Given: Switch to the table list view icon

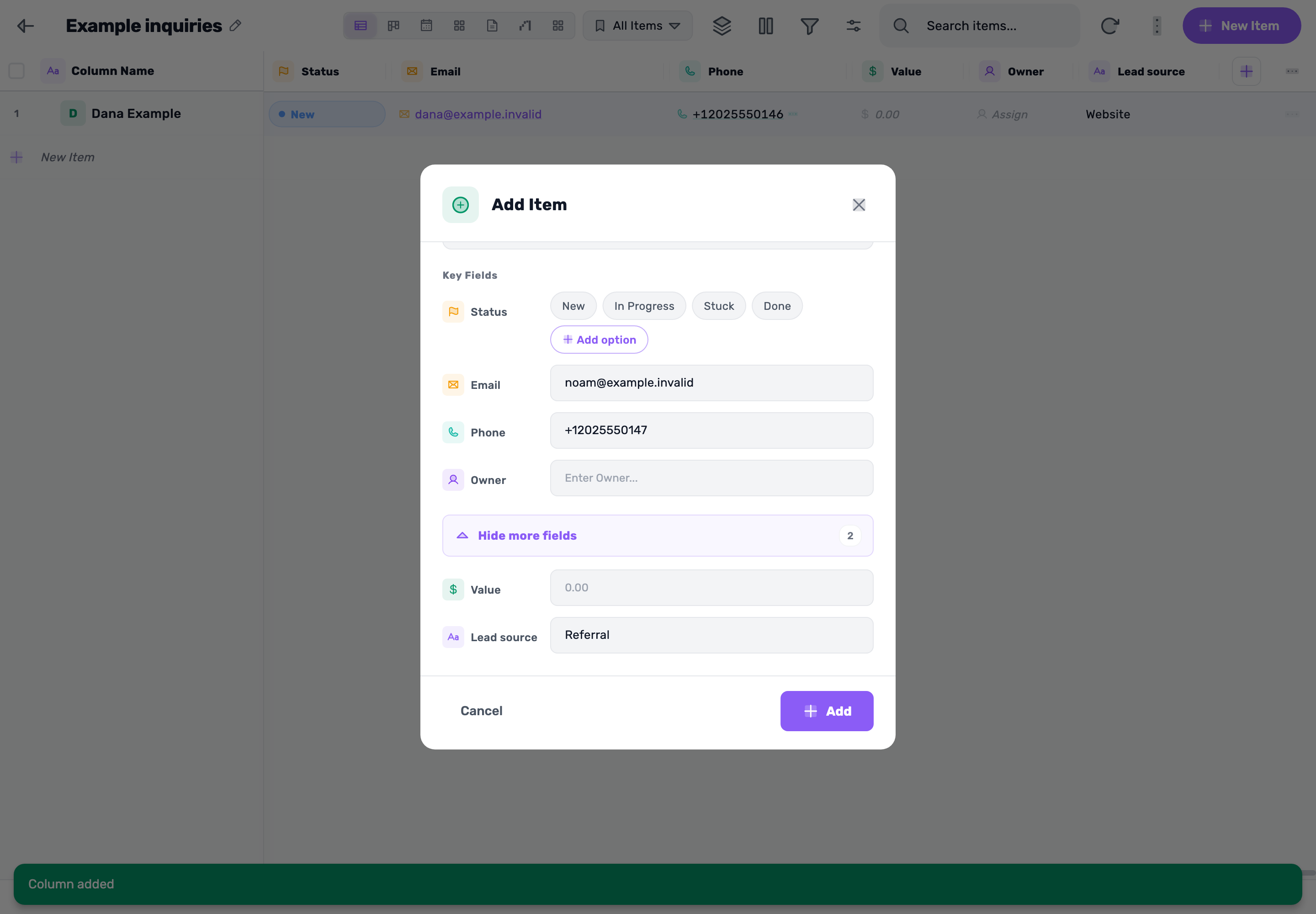Looking at the screenshot, I should (x=360, y=26).
